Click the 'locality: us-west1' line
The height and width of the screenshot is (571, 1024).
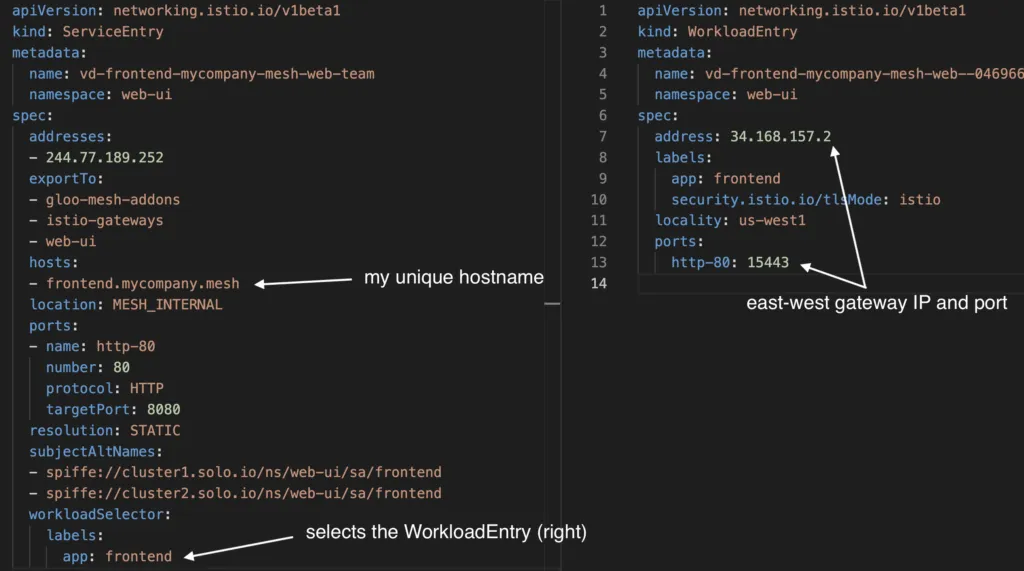730,220
